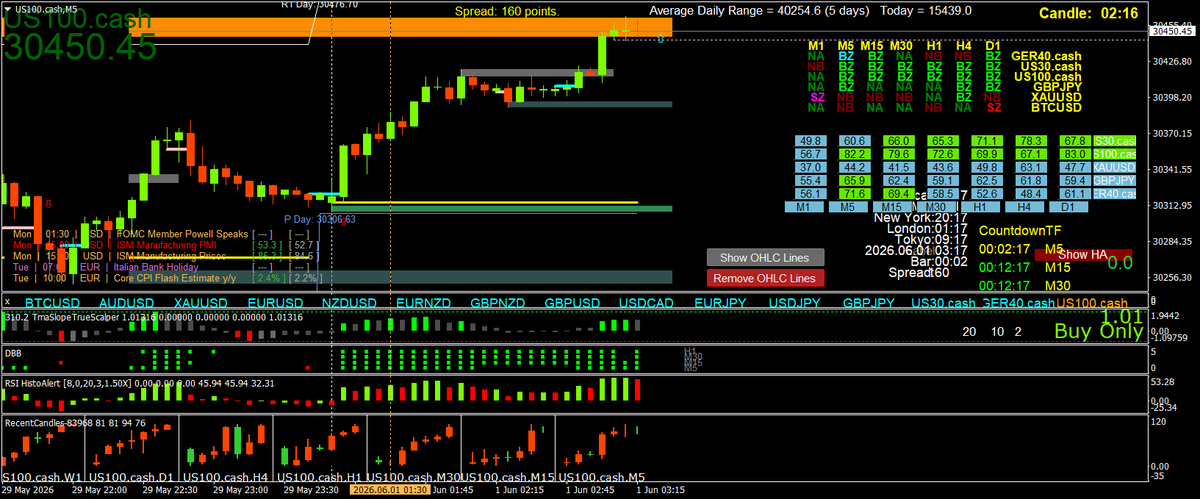Click the blue XAUUSD row label in RSI table
This screenshot has height=499, width=1200.
1115,167
